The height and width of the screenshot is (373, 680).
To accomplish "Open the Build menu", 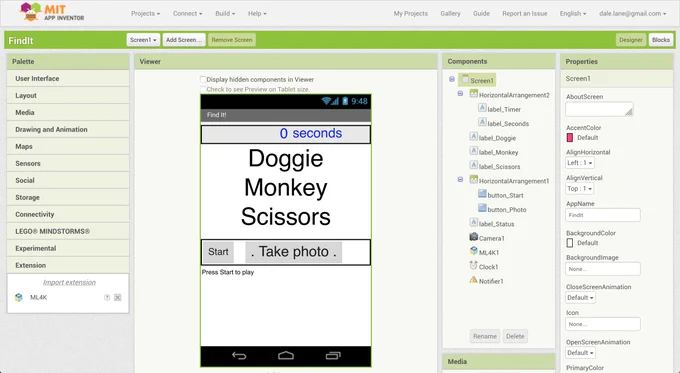I will (225, 13).
